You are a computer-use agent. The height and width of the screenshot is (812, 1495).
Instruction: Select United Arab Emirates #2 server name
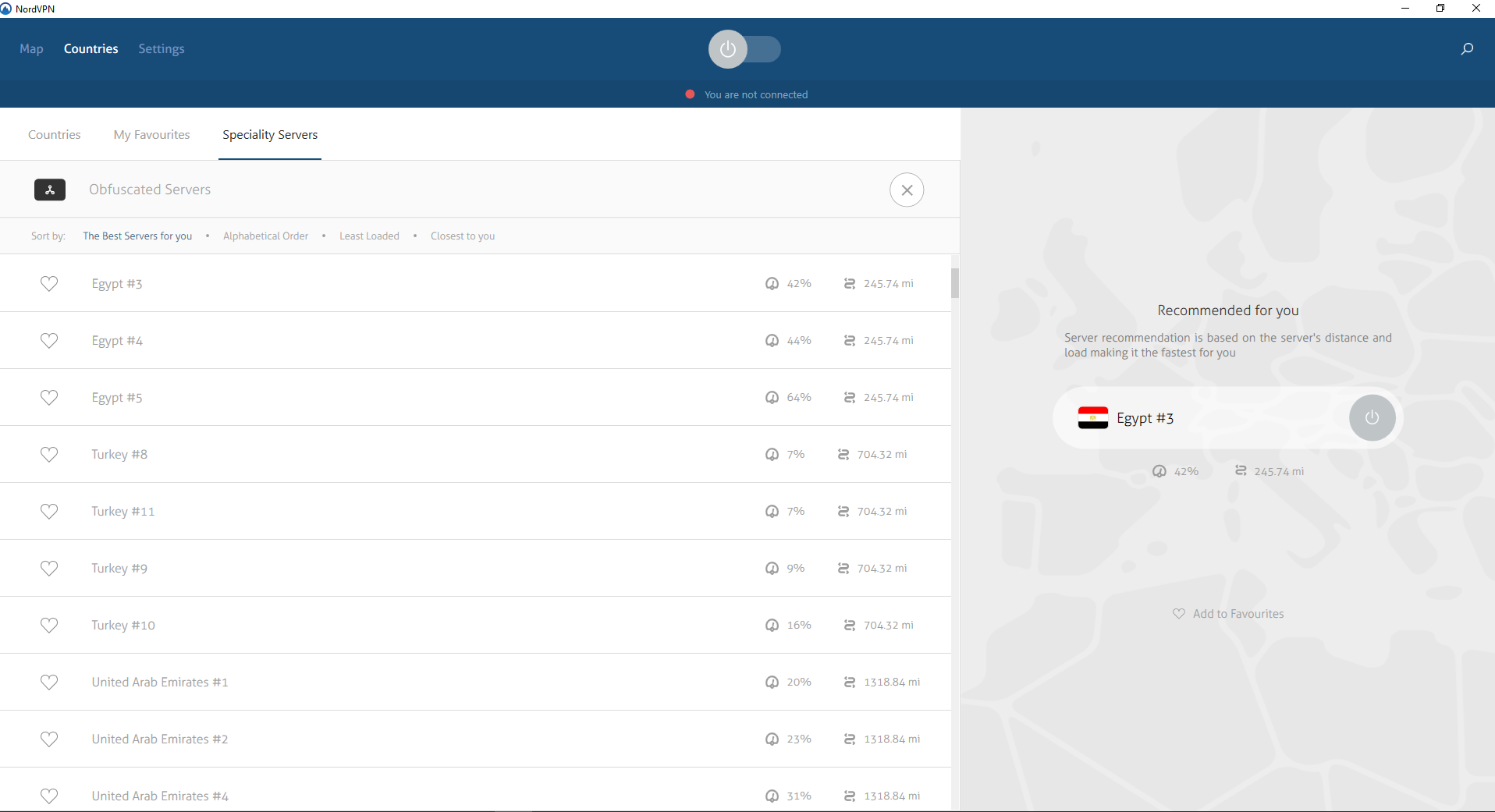(160, 739)
